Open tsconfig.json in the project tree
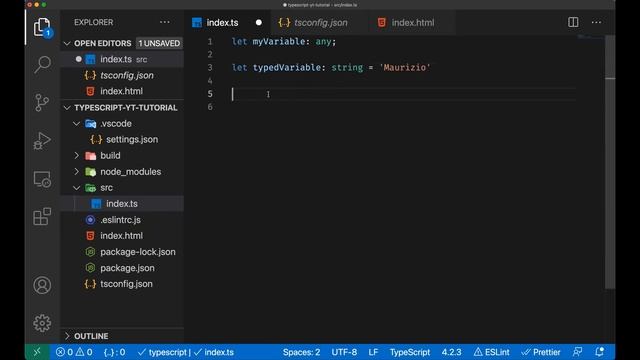Image resolution: width=640 pixels, height=360 pixels. tap(122, 284)
